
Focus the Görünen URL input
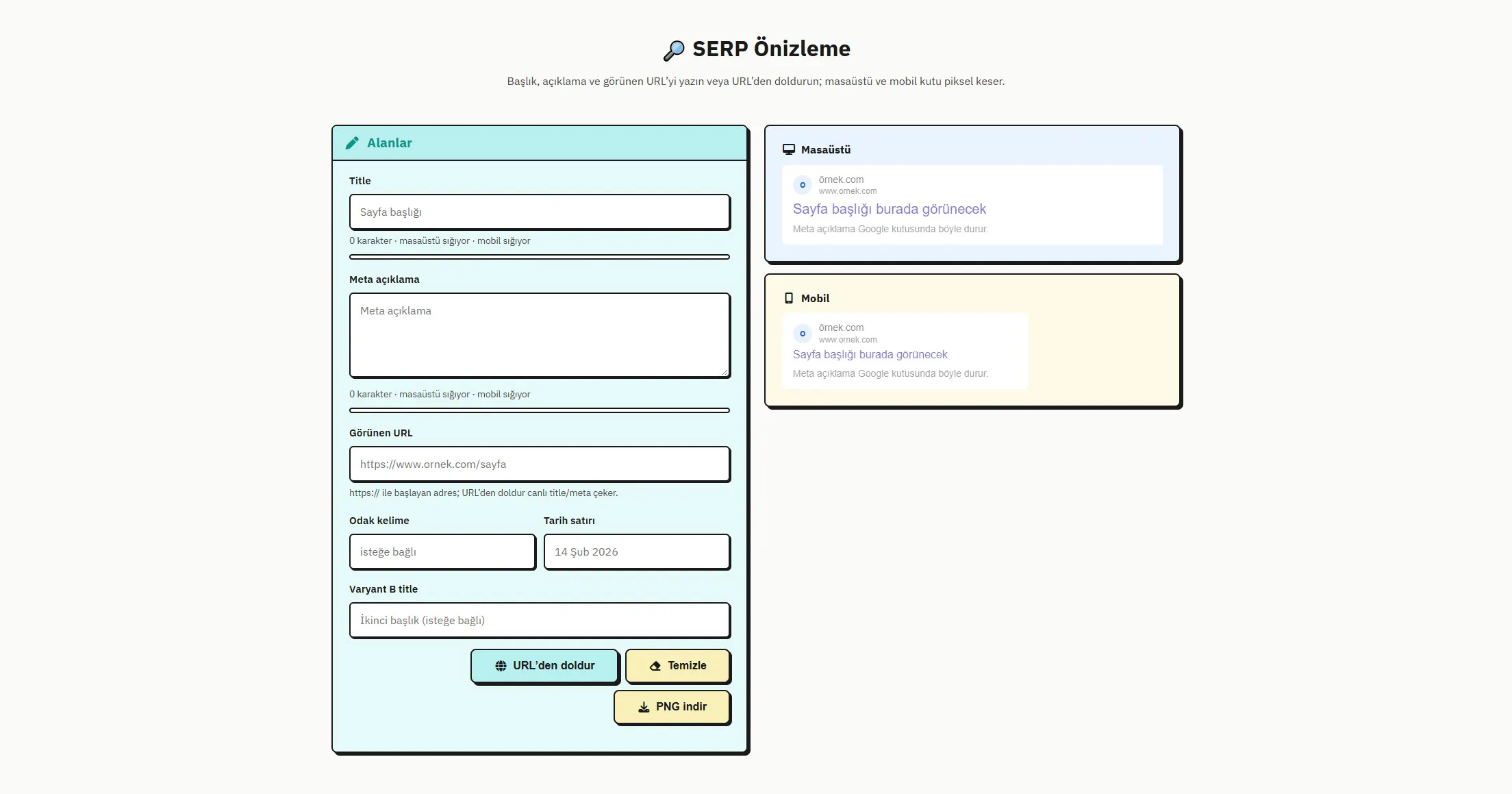(540, 464)
